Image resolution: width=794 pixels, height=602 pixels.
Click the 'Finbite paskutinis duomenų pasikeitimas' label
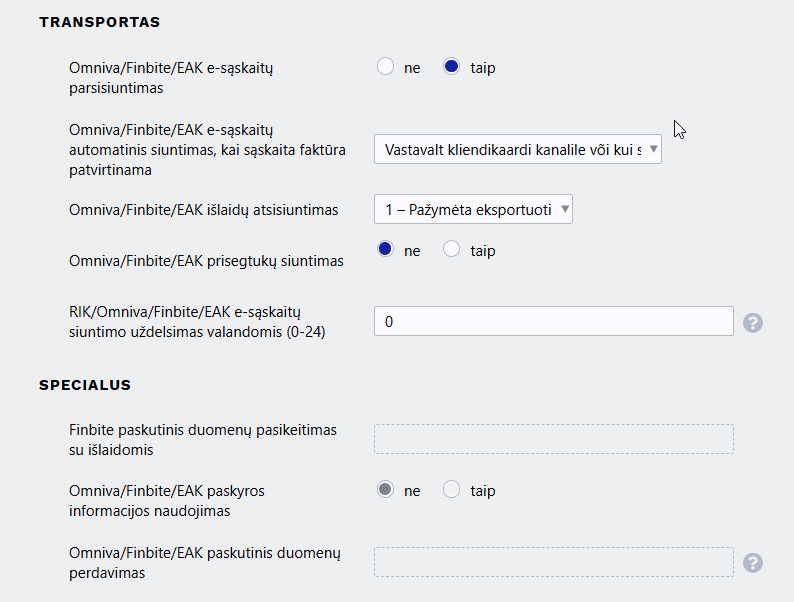point(203,439)
